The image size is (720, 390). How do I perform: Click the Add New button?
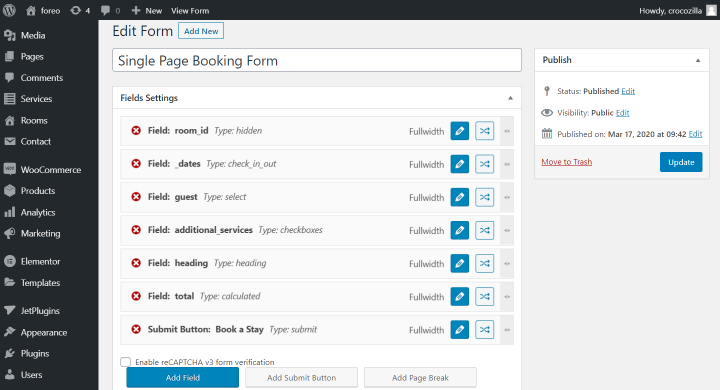click(x=201, y=31)
